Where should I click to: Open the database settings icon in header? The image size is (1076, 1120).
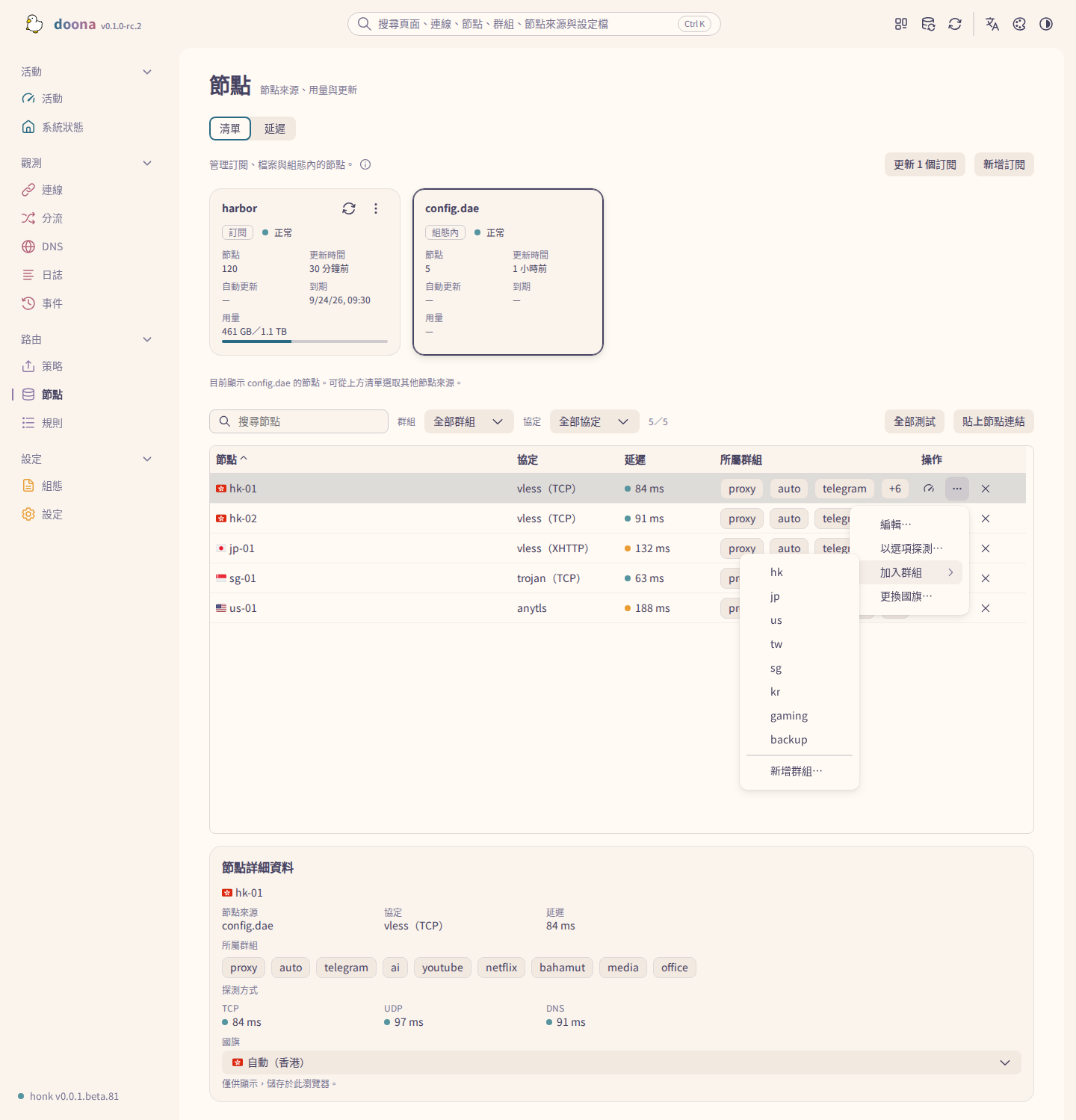point(928,24)
